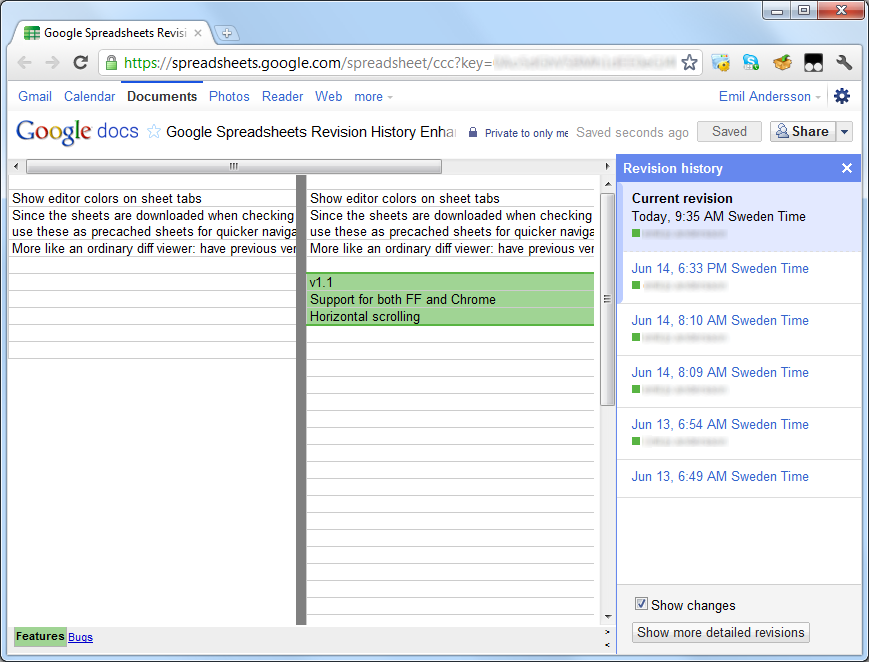Click the vertical scrollbar up arrow

click(608, 184)
